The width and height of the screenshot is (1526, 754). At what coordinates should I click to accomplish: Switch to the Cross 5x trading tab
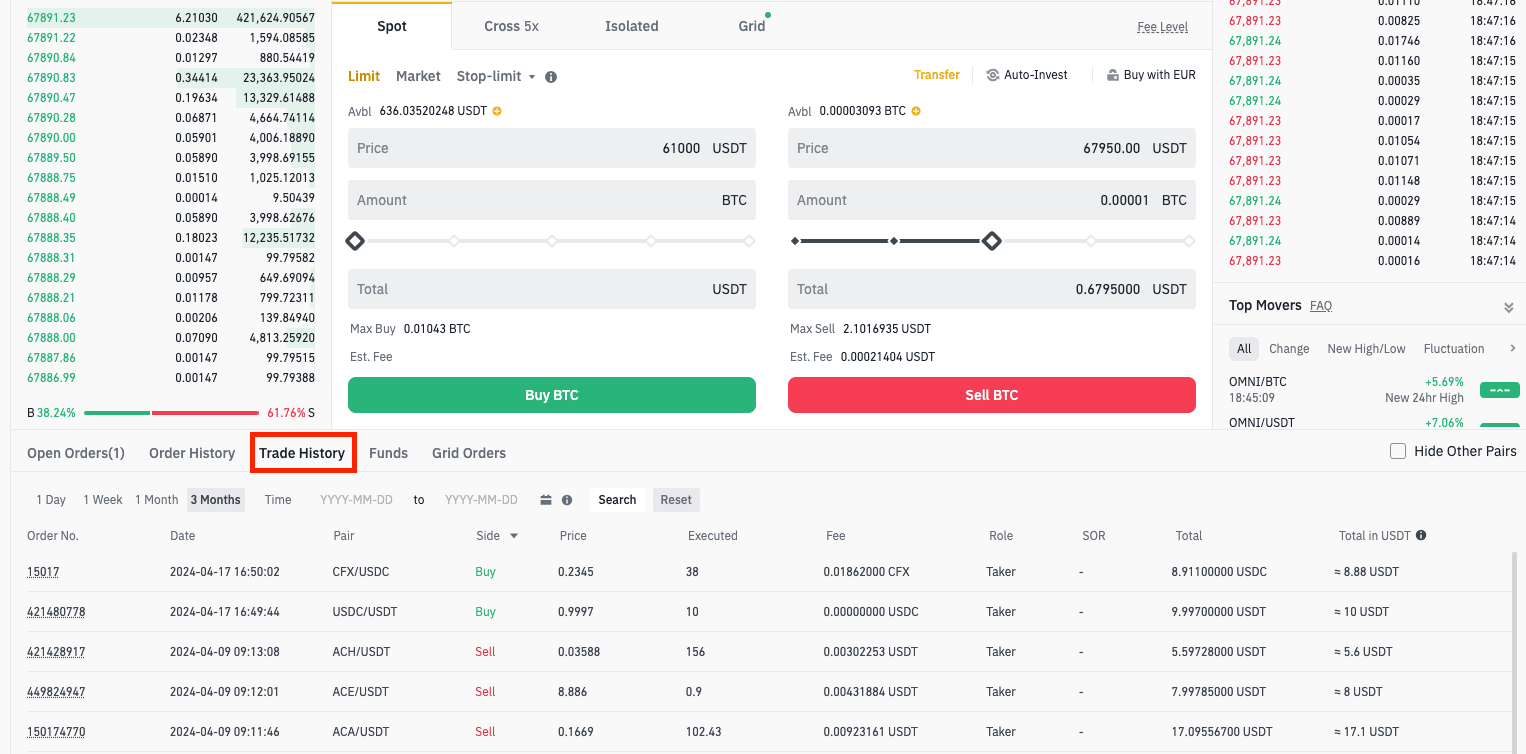511,26
